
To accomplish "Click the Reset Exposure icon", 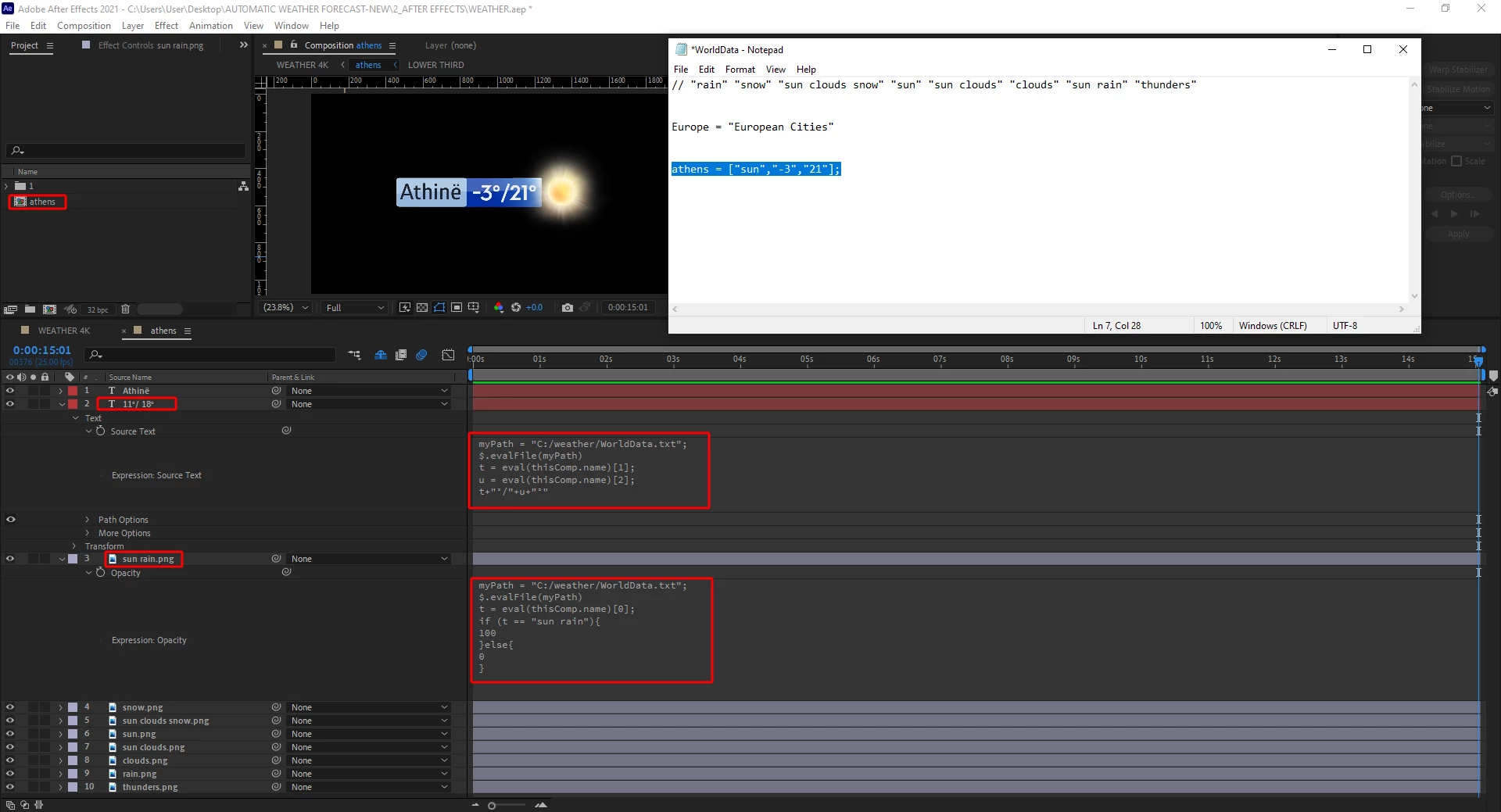I will [516, 308].
